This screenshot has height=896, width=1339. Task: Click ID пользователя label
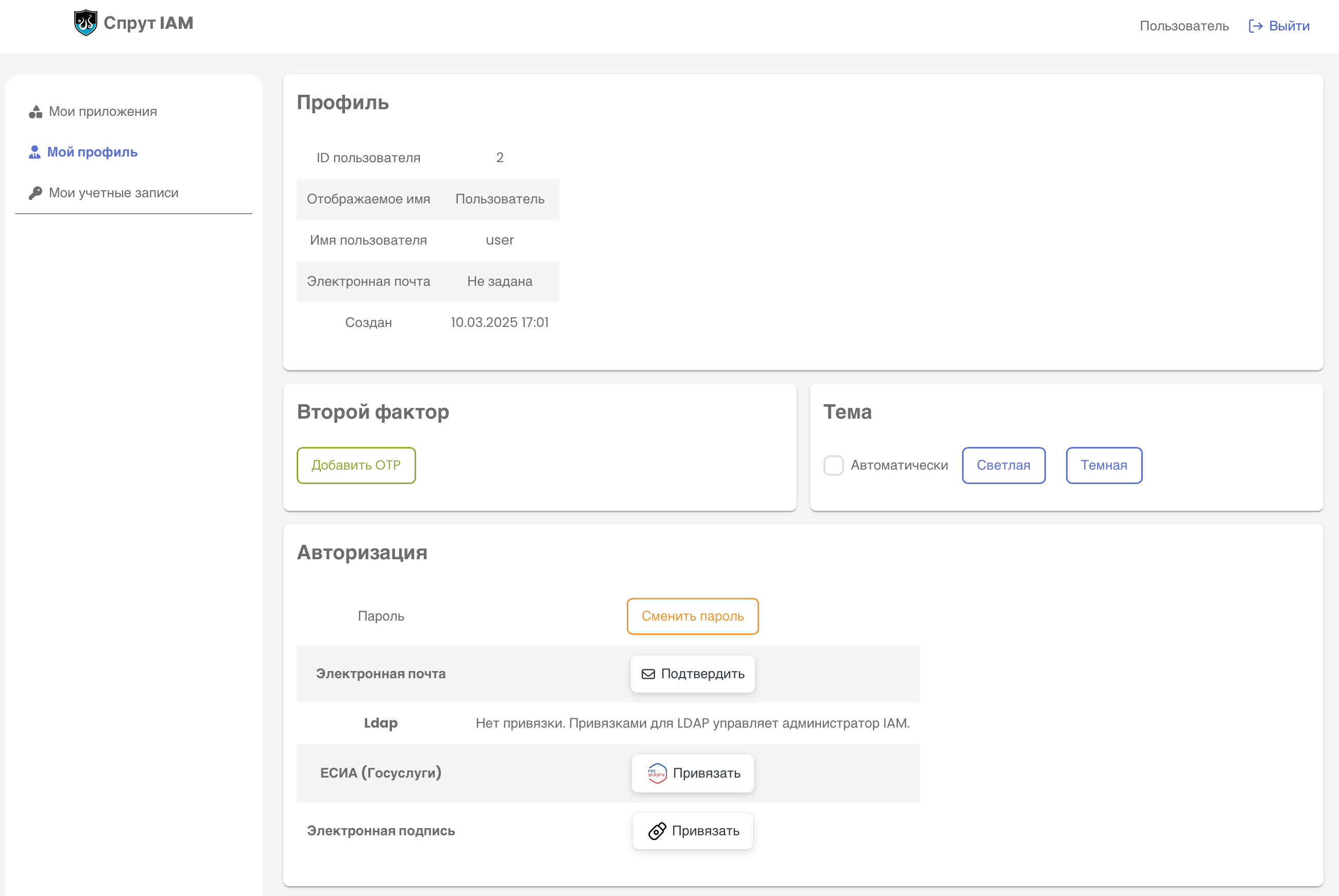click(x=369, y=158)
